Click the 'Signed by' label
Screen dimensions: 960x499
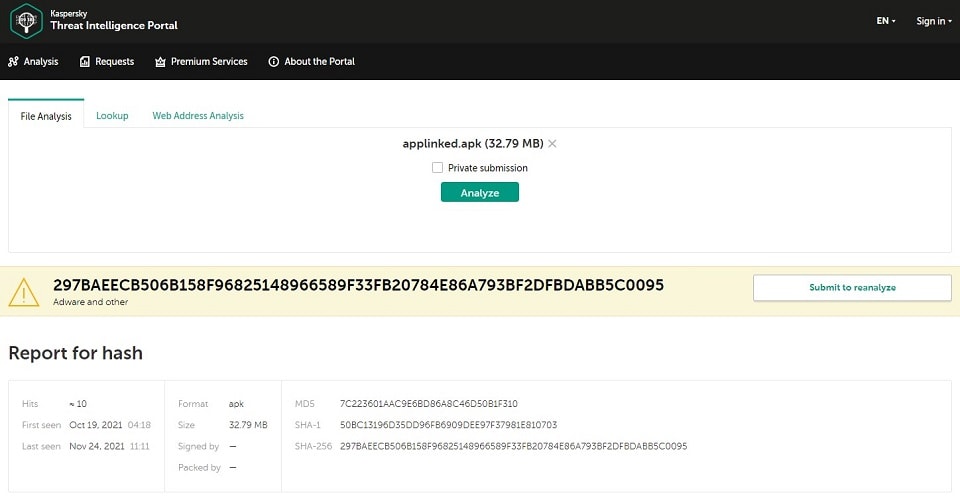pyautogui.click(x=198, y=446)
